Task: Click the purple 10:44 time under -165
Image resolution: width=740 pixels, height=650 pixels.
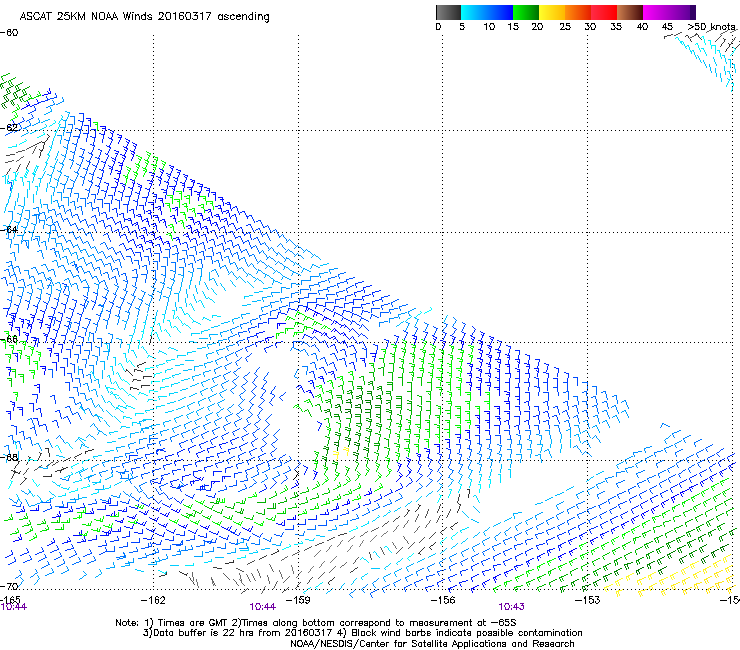Action: pos(14,607)
